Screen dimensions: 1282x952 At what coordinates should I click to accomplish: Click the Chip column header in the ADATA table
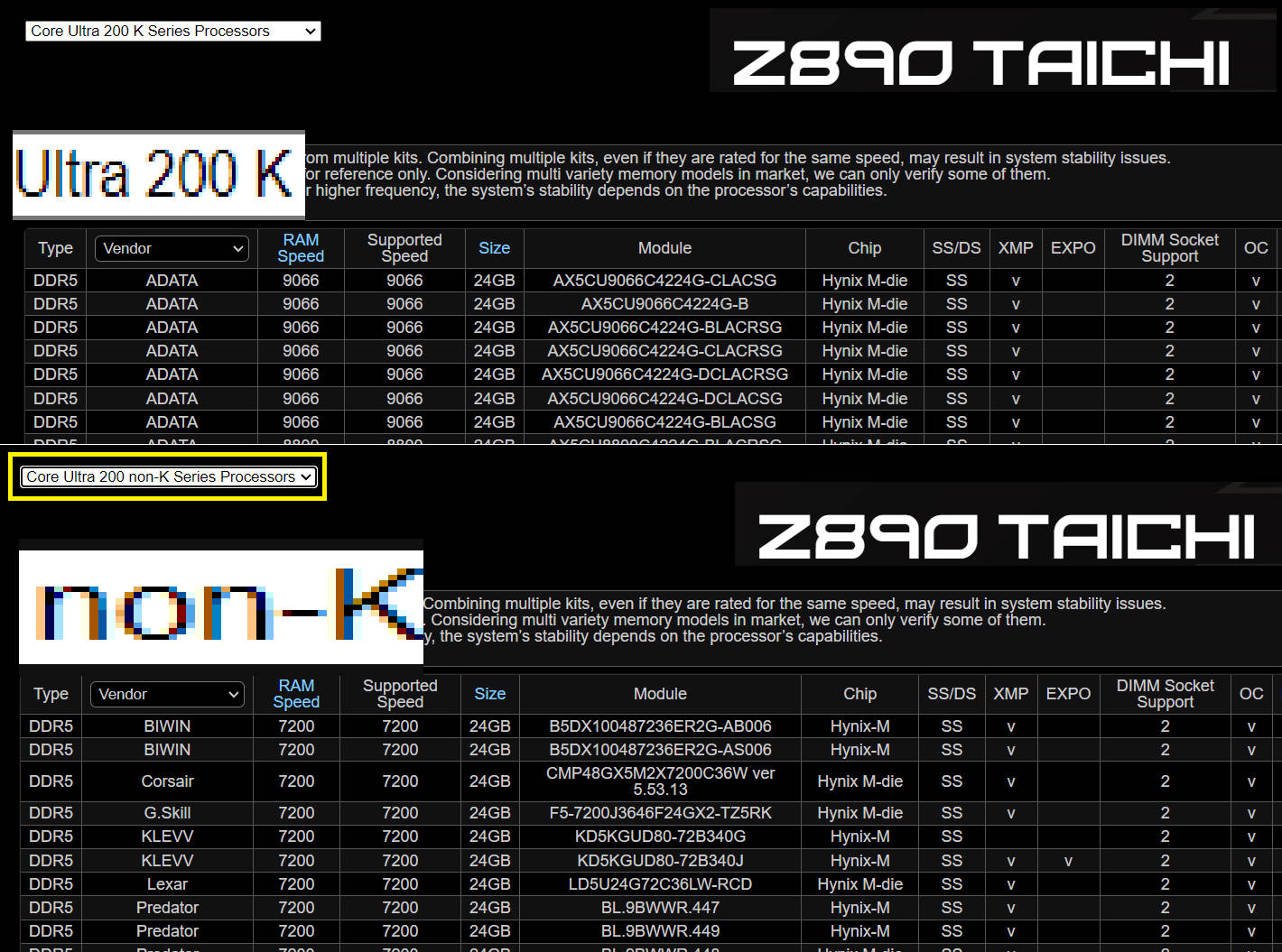864,248
